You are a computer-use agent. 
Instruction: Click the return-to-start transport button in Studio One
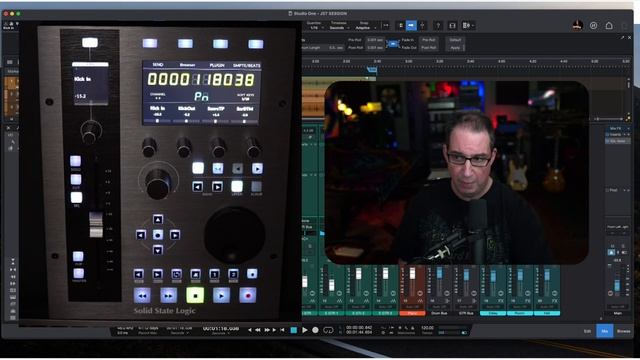tap(282, 330)
